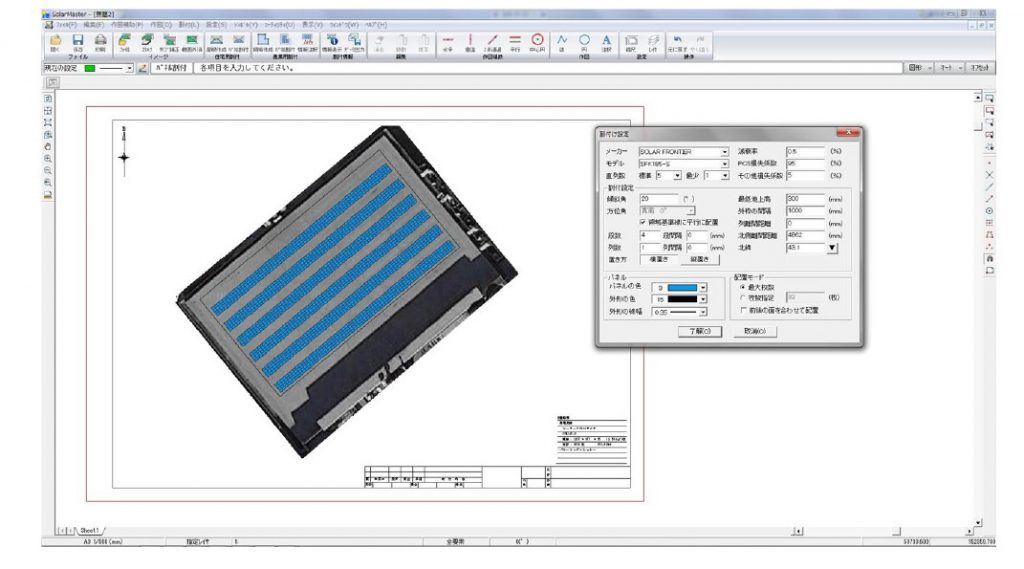Select the polyline drawing tool
This screenshot has height=569, width=1024.
[562, 41]
